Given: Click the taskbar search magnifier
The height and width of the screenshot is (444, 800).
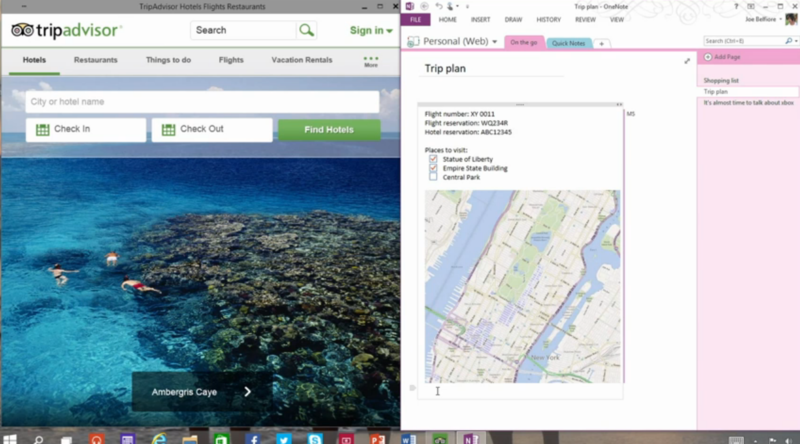Looking at the screenshot, I should 38,439.
